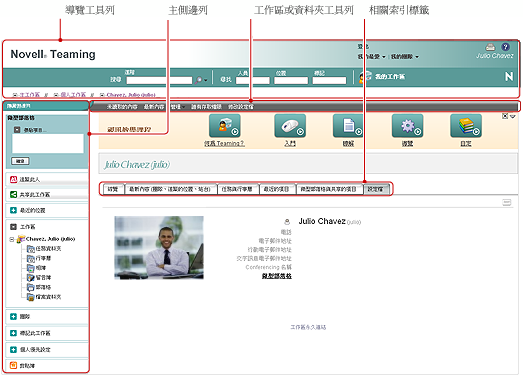The width and height of the screenshot is (523, 375).
Task: Select the Micro-Blogs and Shared Items tab
Action: pyautogui.click(x=329, y=189)
